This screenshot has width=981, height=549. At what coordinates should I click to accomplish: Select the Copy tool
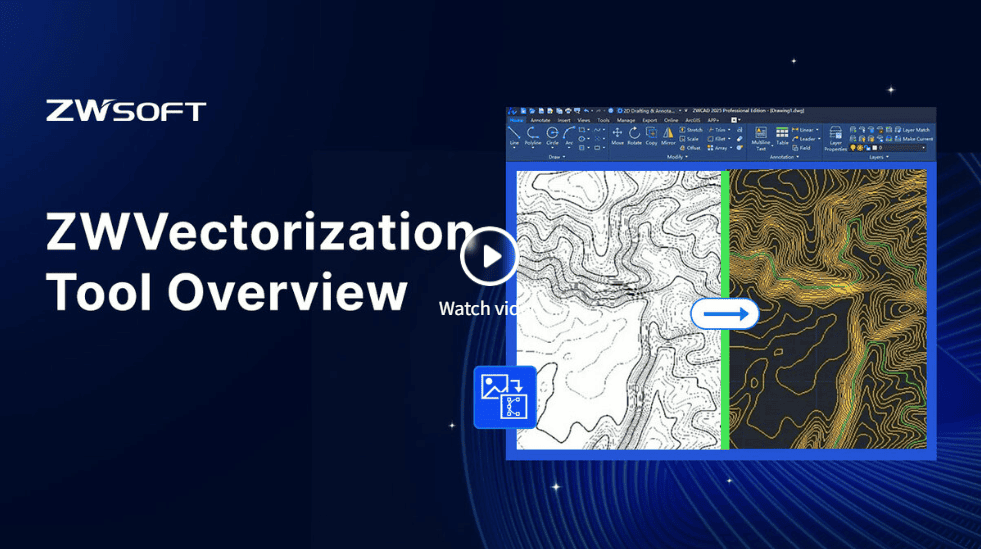651,136
